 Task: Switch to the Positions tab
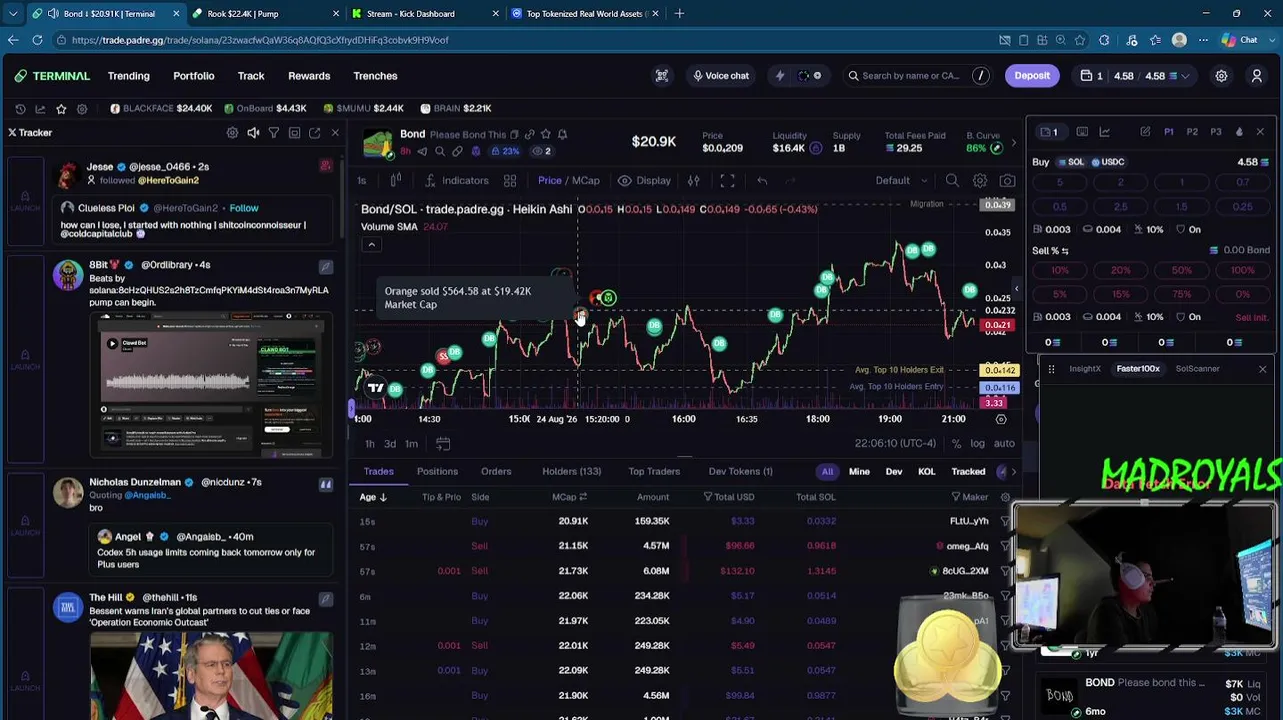click(x=437, y=472)
